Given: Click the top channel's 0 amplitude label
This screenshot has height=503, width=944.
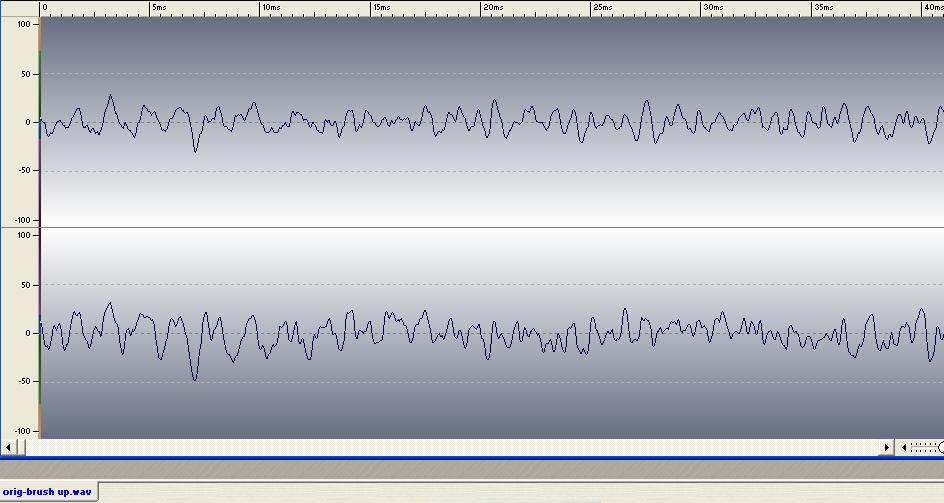Looking at the screenshot, I should 28,122.
